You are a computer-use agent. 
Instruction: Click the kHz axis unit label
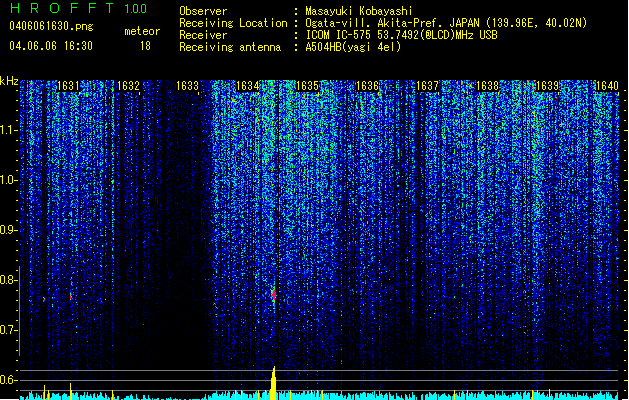click(9, 81)
